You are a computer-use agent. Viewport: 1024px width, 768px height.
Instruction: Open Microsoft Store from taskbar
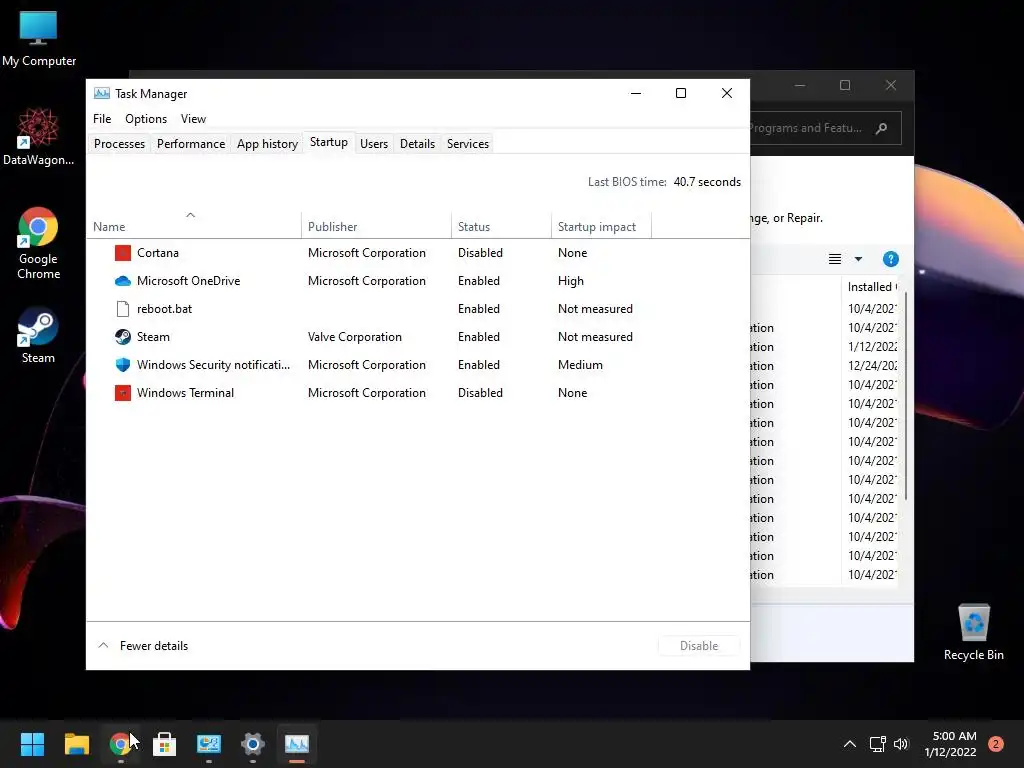click(x=165, y=744)
